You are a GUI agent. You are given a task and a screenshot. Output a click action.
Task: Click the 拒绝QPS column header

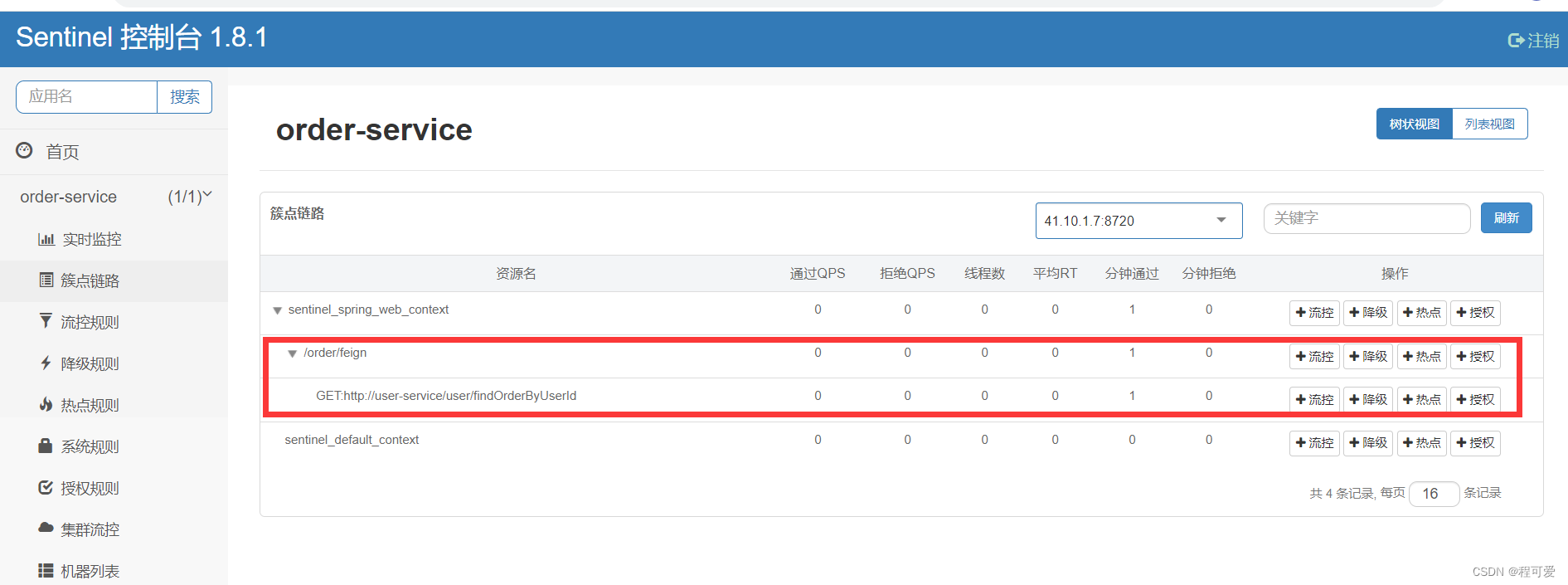tap(907, 274)
